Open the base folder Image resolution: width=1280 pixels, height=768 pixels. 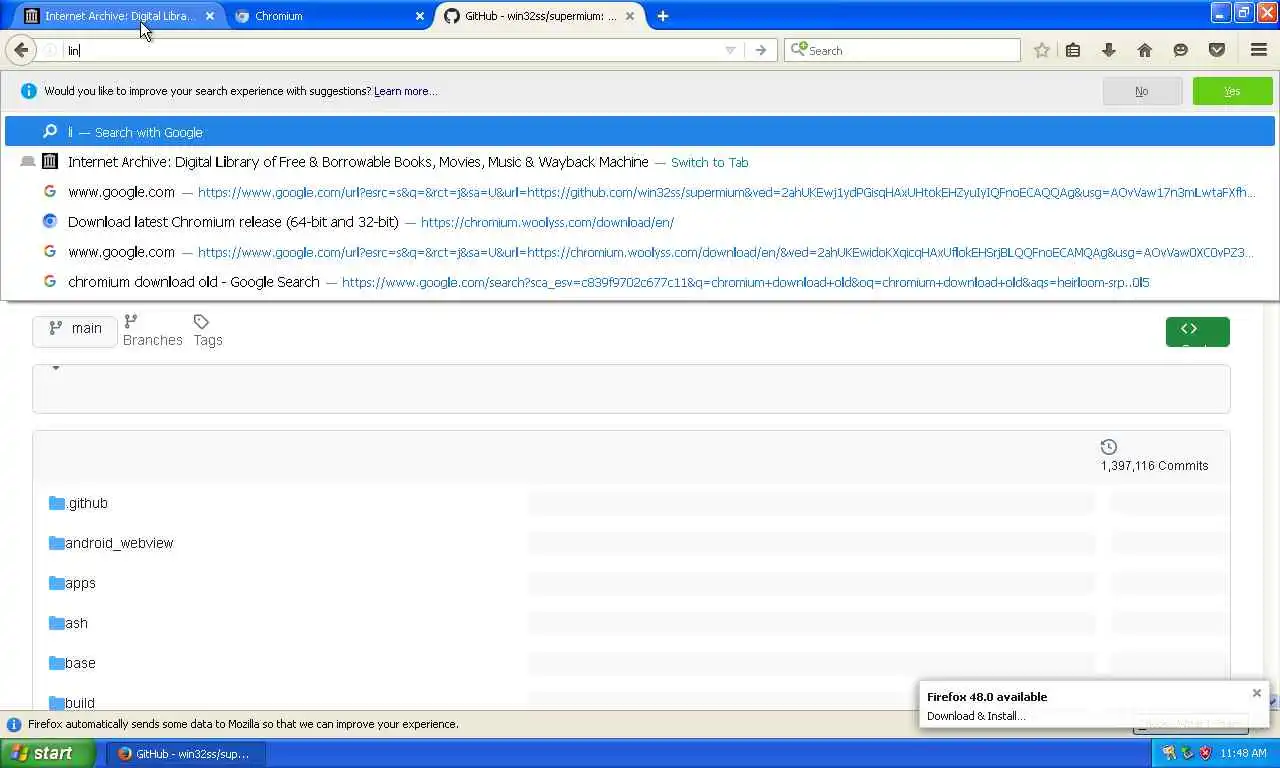[80, 663]
